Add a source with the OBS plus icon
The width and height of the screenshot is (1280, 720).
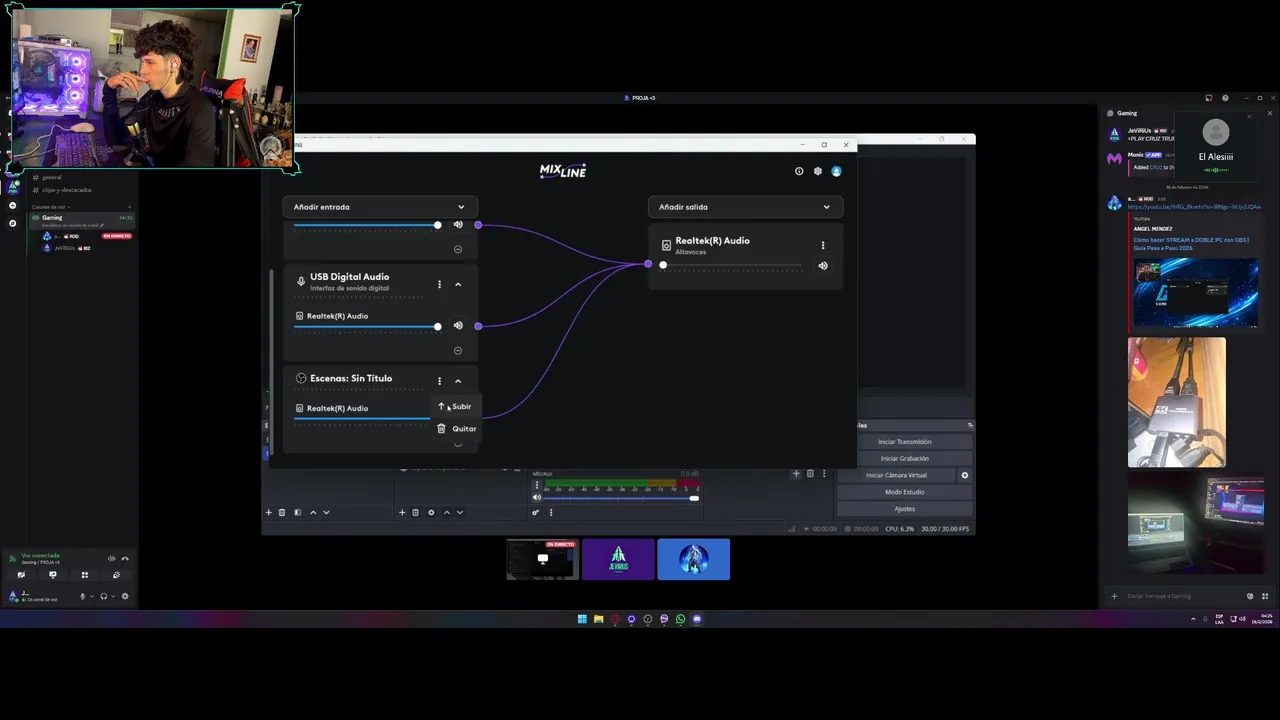coord(402,513)
